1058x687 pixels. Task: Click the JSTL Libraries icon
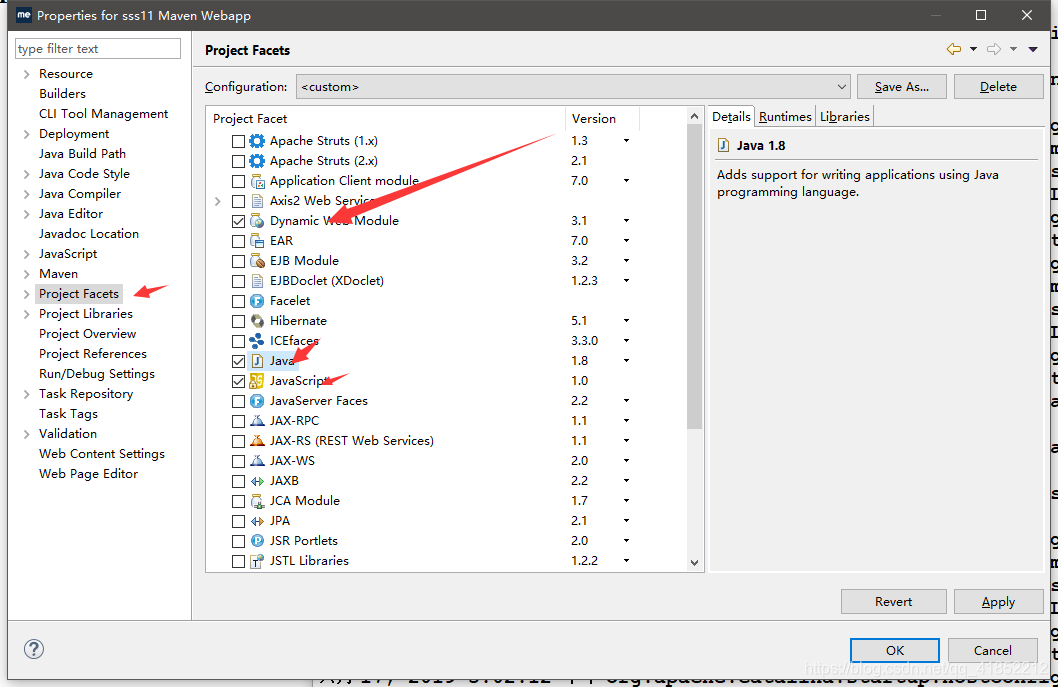(257, 561)
